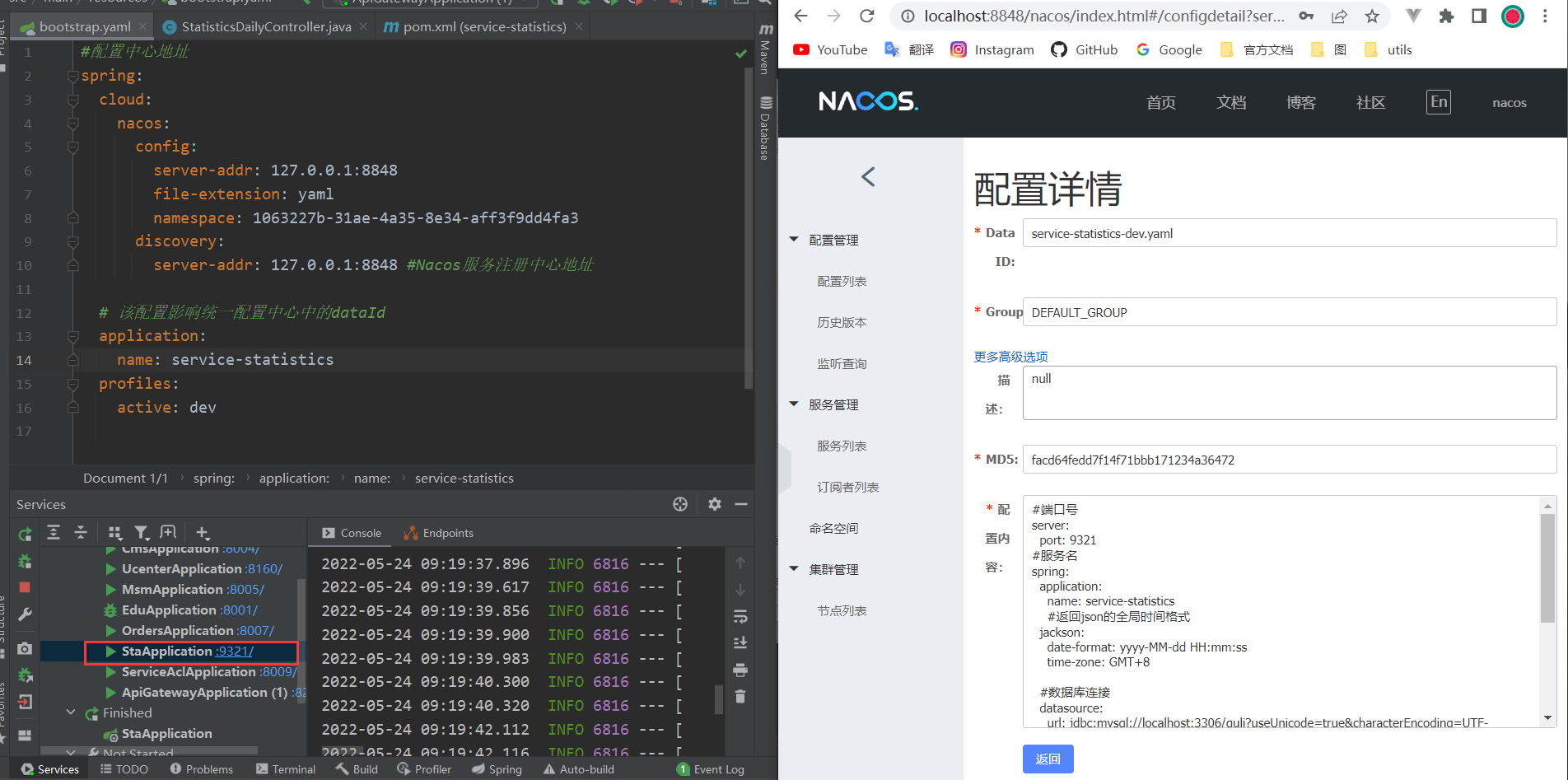
Task: Open Services panel gear settings
Action: coord(715,504)
